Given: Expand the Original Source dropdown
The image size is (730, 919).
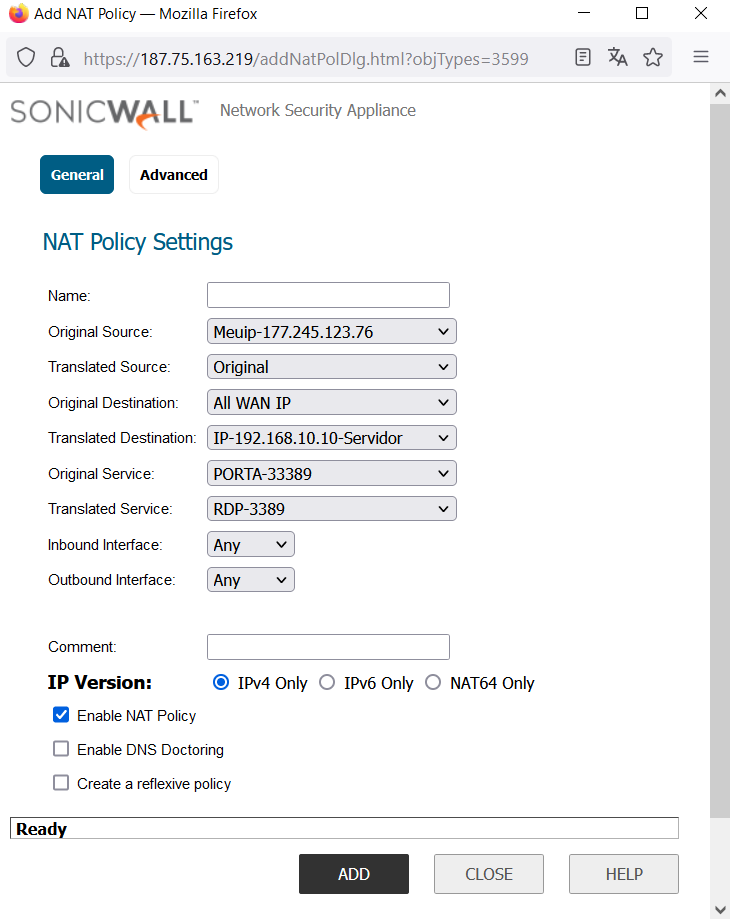Looking at the screenshot, I should 331,332.
